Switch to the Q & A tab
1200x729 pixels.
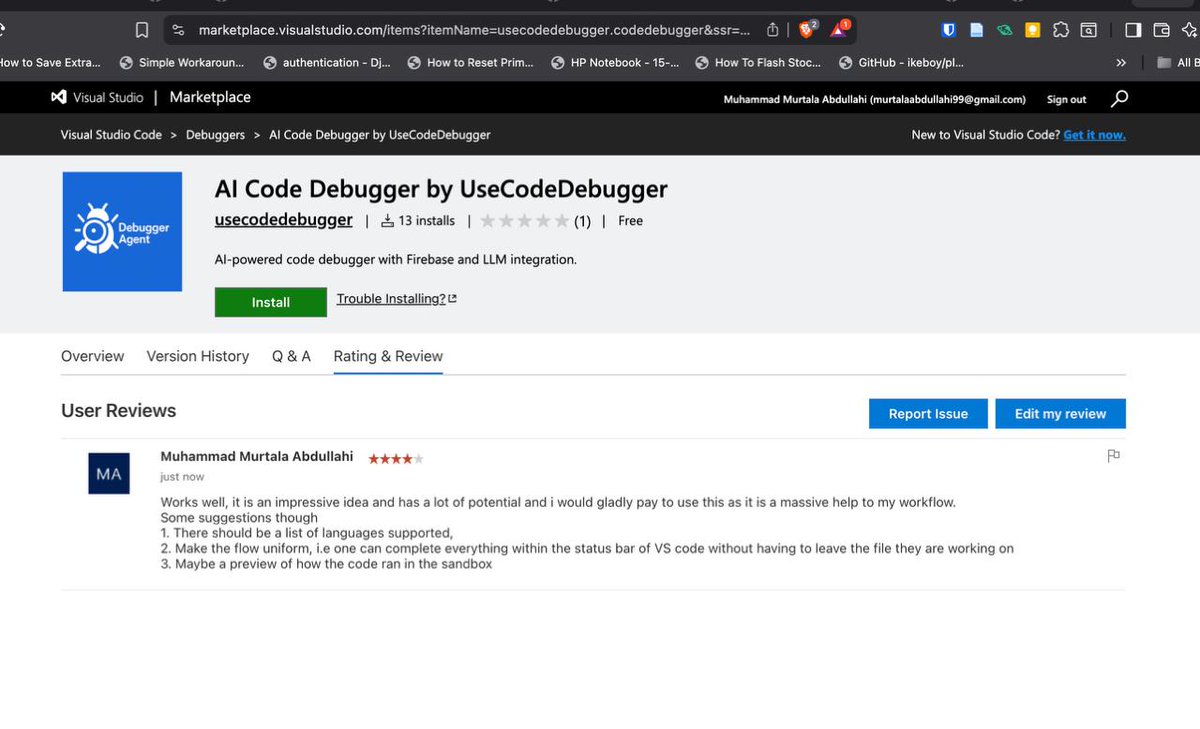coord(291,356)
